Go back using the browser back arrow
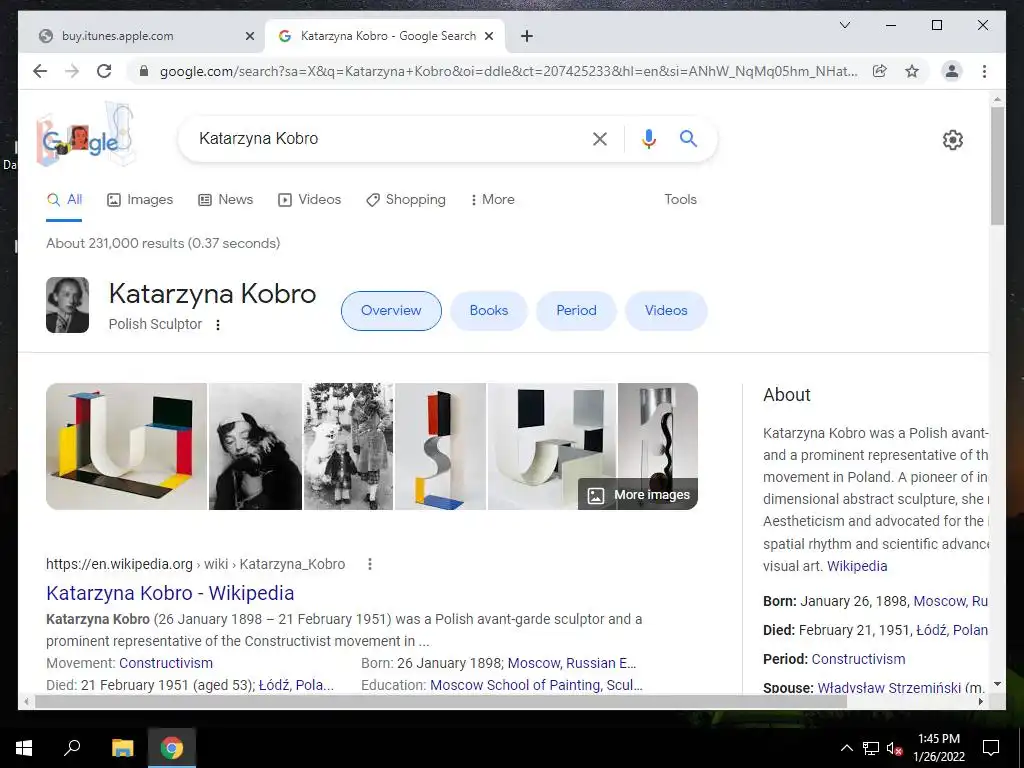1024x768 pixels. click(x=40, y=71)
